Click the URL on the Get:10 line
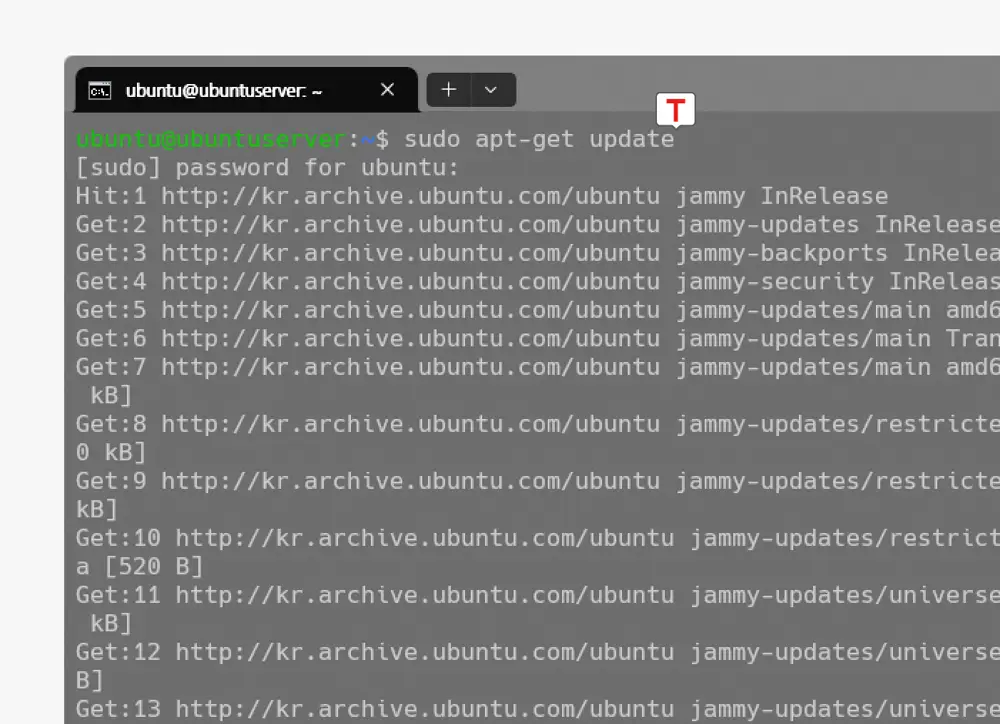The width and height of the screenshot is (1000, 724). 424,538
